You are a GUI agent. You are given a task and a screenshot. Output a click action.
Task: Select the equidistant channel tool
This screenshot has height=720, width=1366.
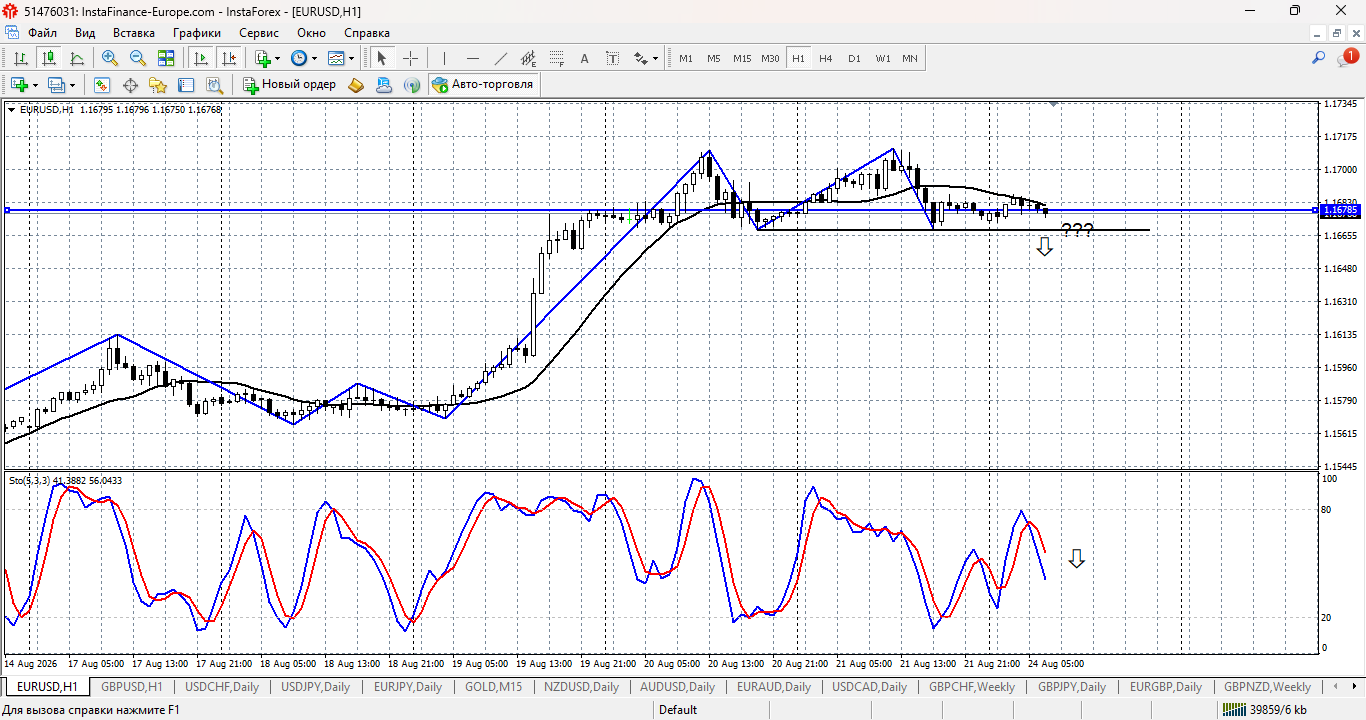529,59
